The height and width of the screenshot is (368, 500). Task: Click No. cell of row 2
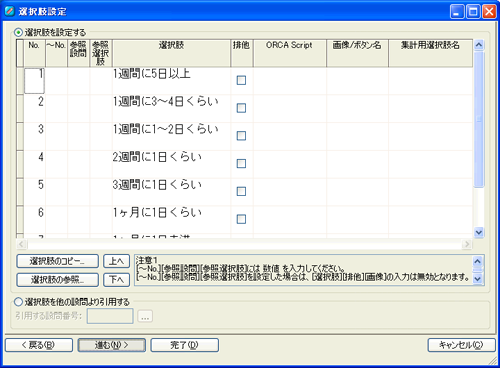pos(34,108)
